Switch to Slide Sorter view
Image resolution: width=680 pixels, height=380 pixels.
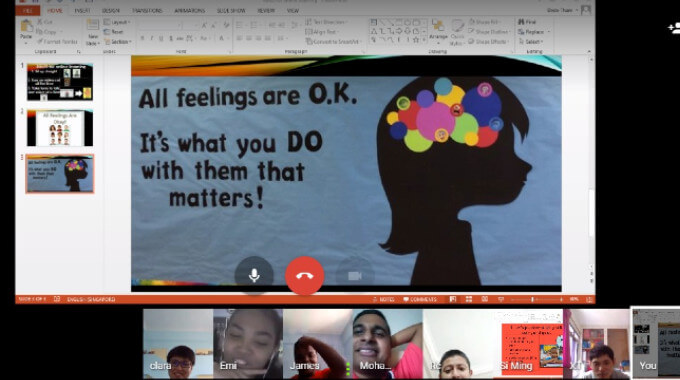(x=469, y=299)
